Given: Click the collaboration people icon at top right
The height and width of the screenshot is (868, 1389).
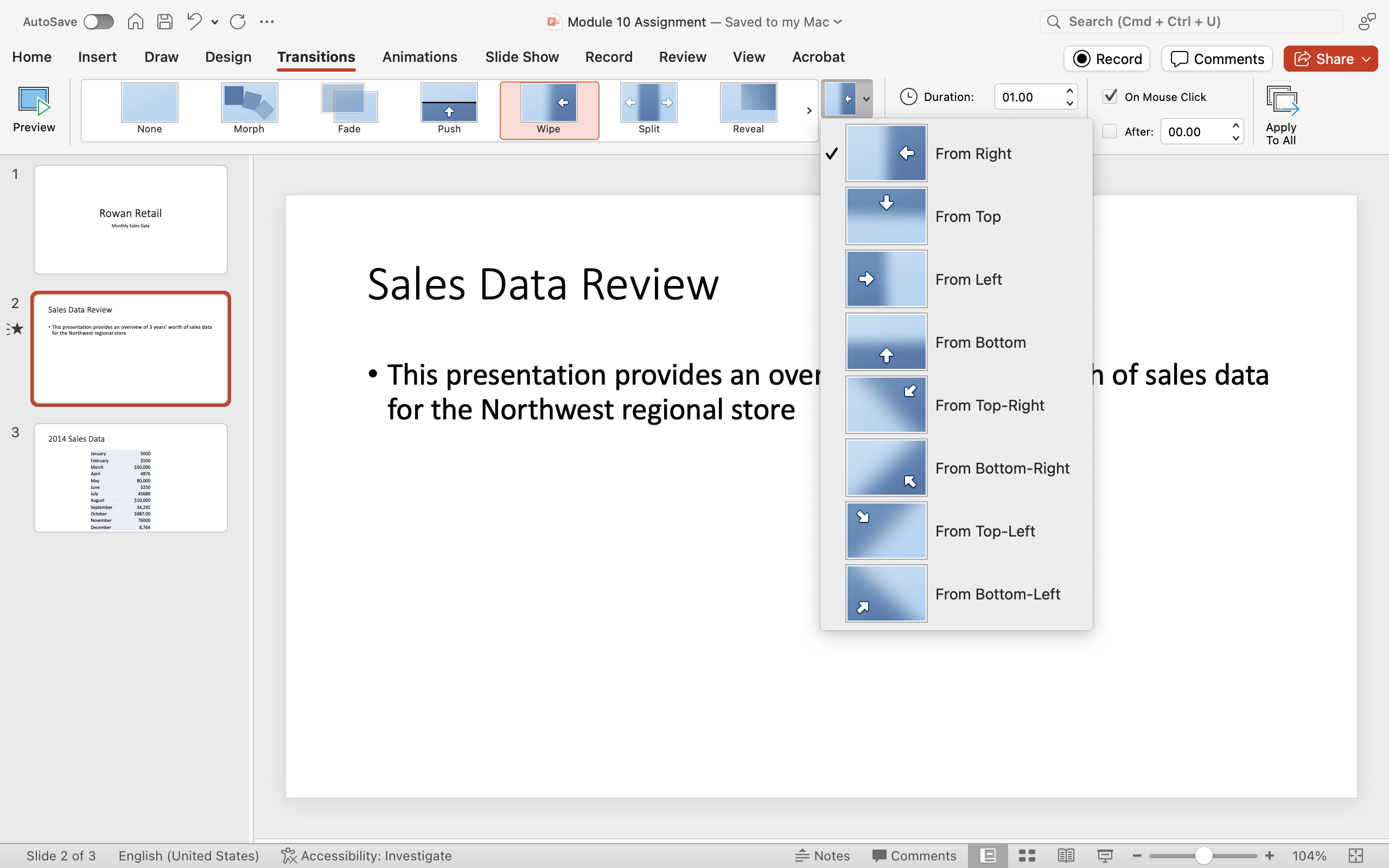Looking at the screenshot, I should point(1367,22).
